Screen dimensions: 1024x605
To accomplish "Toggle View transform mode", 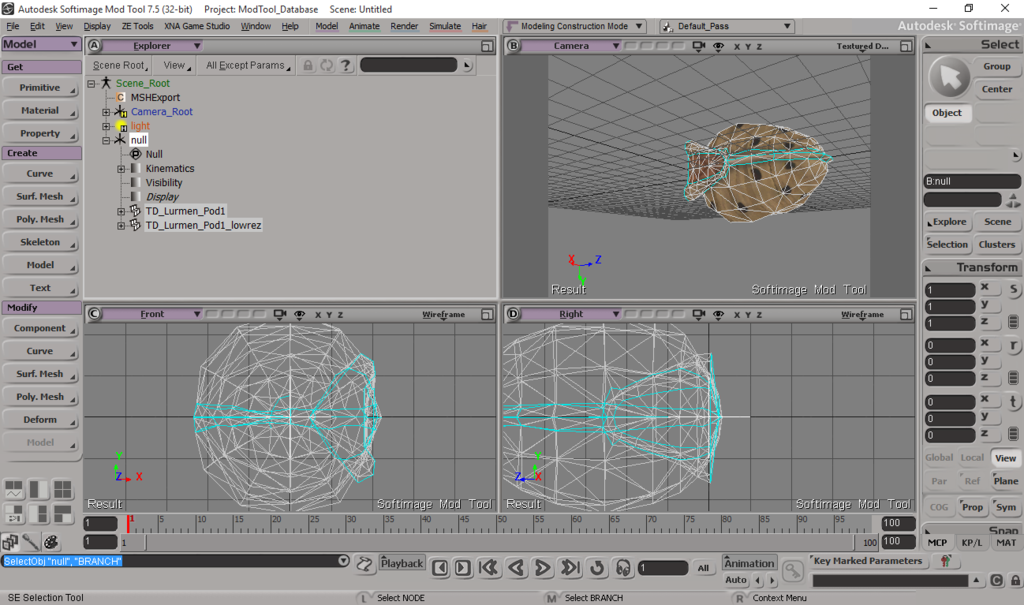I will point(1005,458).
